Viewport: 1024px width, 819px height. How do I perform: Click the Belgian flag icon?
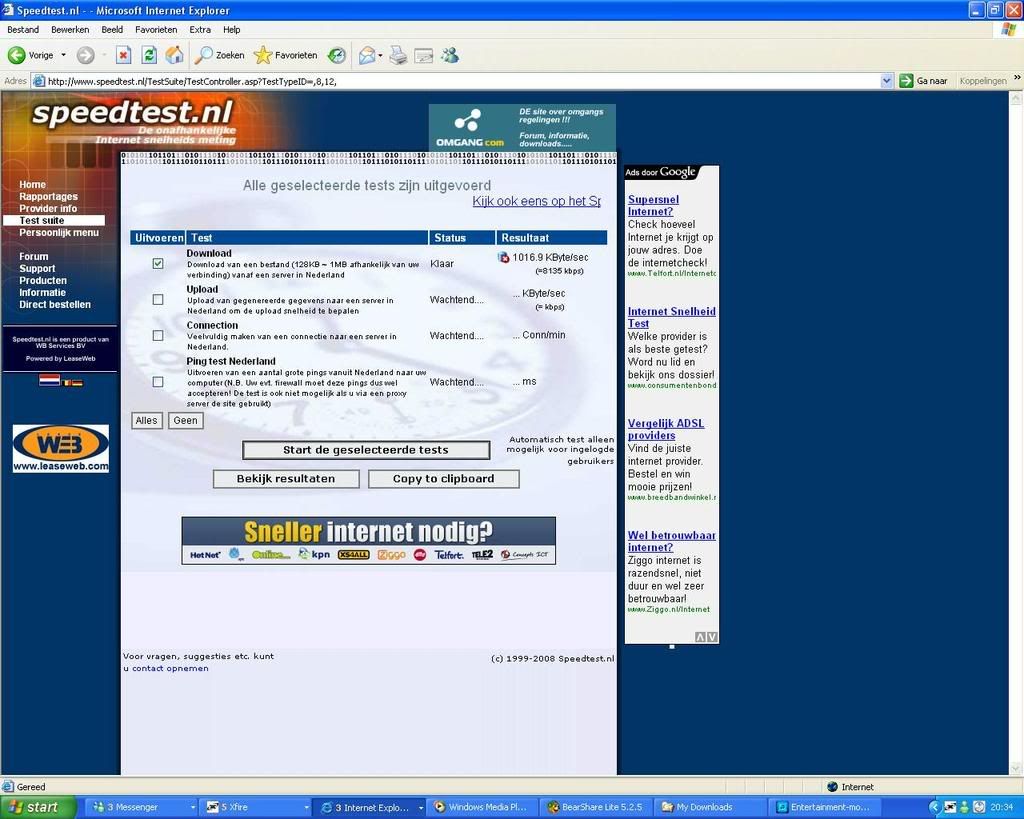[66, 383]
